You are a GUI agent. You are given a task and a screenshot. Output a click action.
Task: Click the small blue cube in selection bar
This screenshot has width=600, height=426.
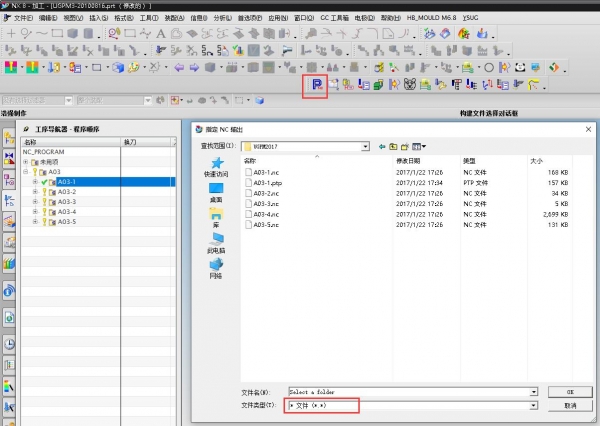[x=260, y=101]
